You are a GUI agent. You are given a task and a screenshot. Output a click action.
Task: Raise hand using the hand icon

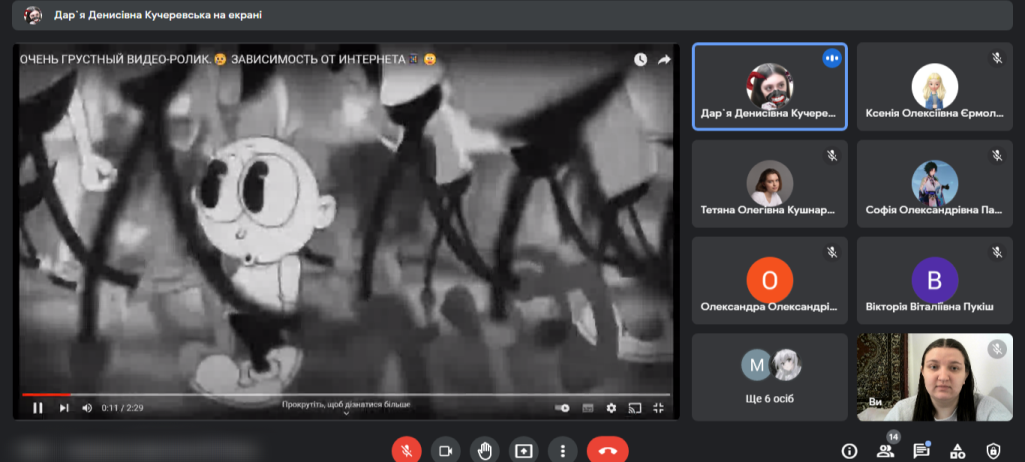click(x=484, y=451)
